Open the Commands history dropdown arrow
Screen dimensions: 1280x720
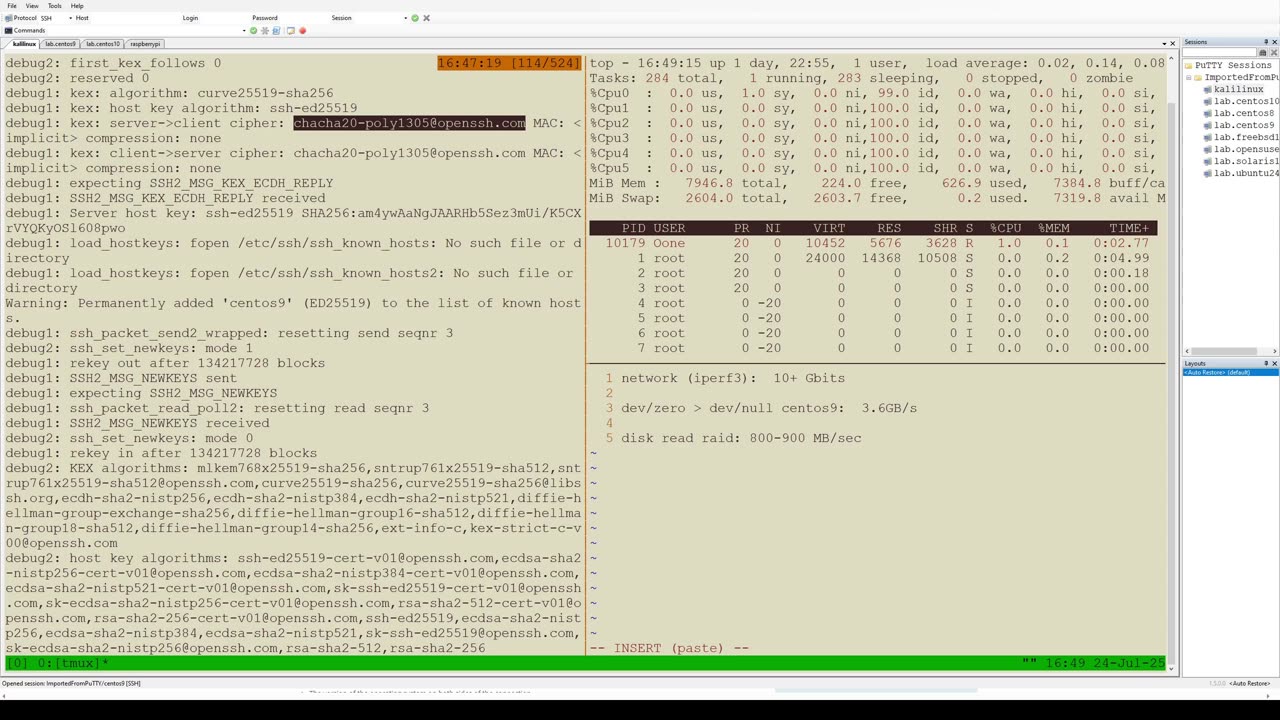(244, 30)
